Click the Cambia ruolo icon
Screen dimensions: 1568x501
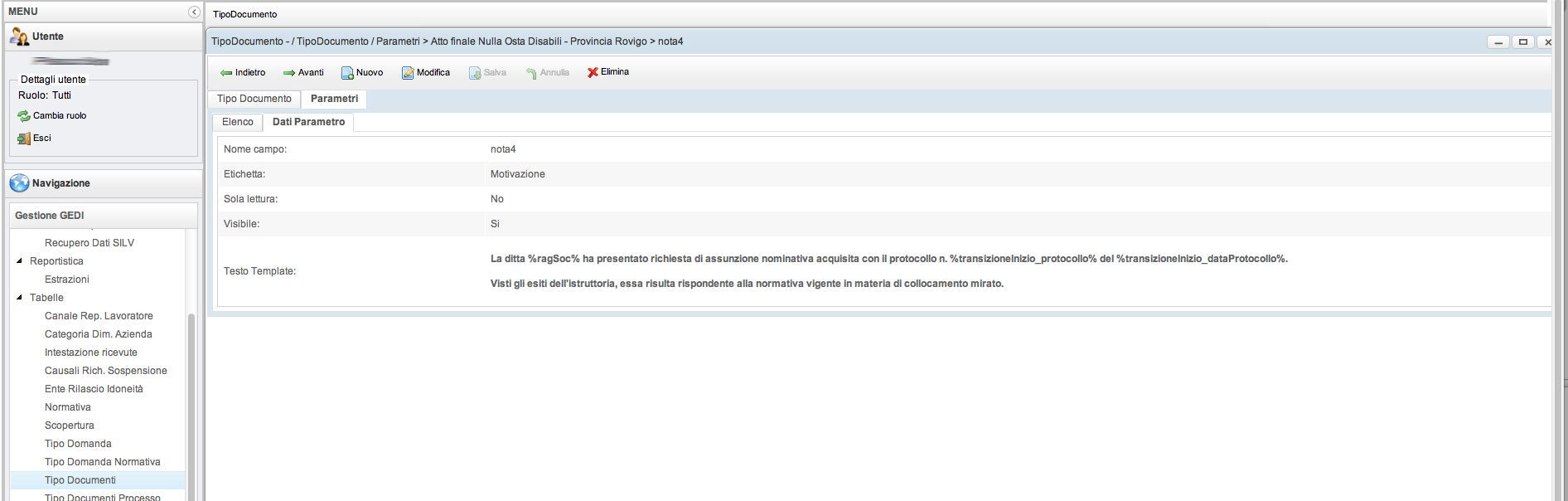tap(24, 116)
